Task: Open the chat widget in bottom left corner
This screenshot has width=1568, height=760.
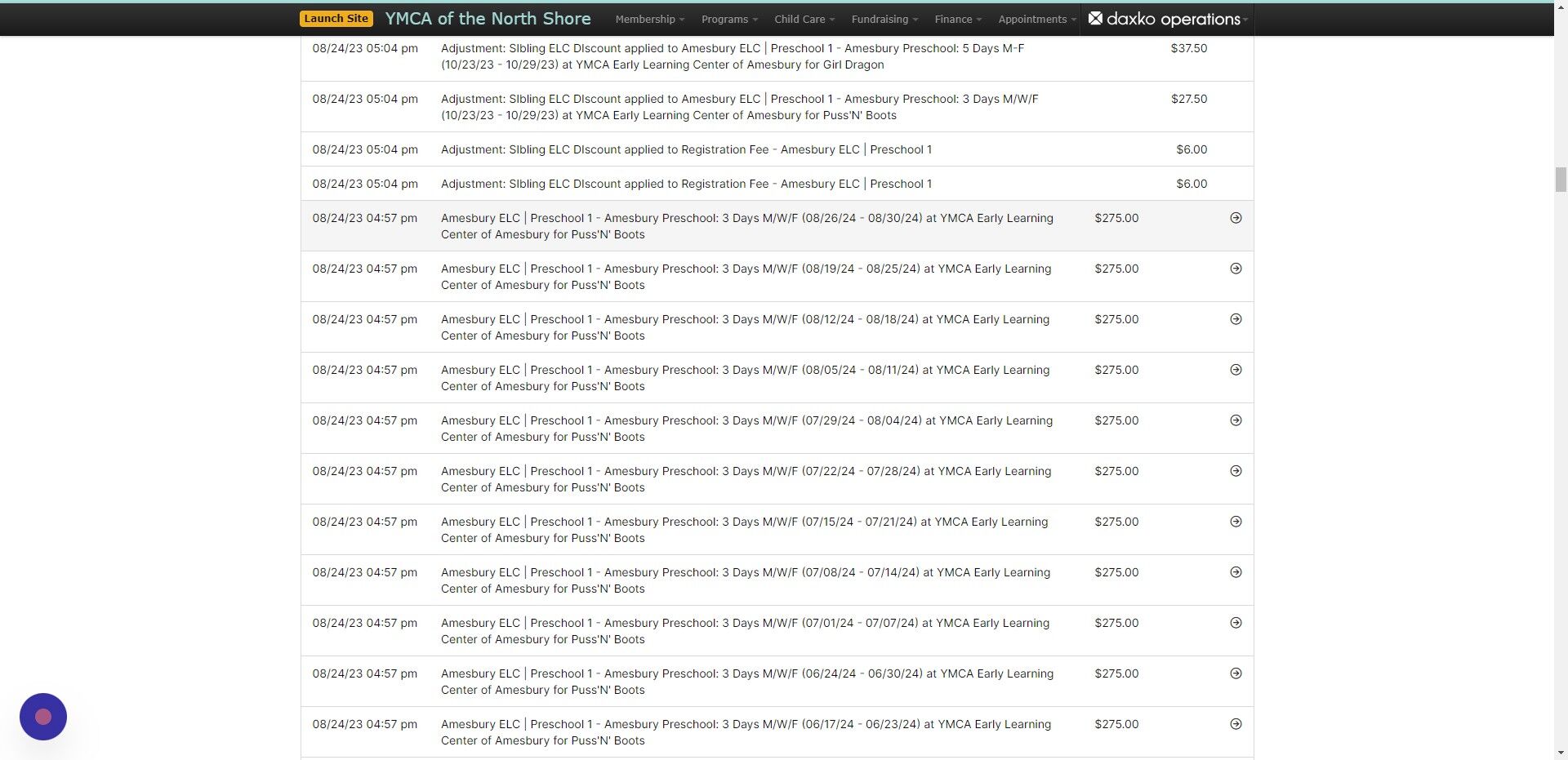Action: pyautogui.click(x=42, y=716)
